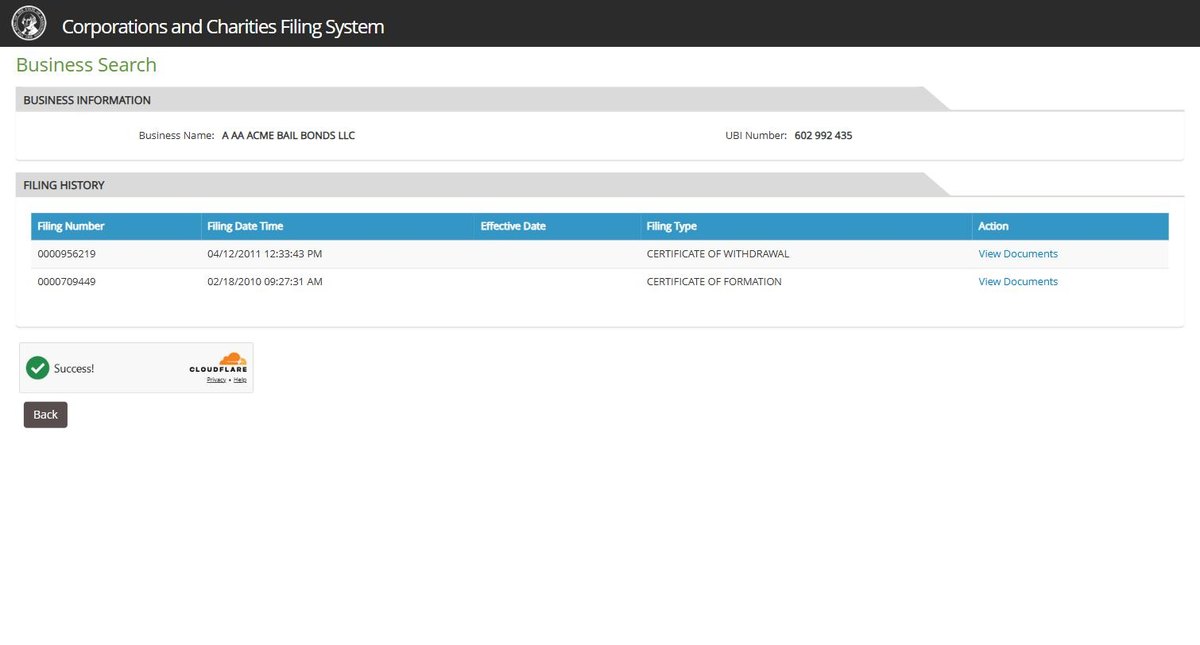
Task: Click the BUSINESS INFORMATION section header
Action: pos(87,100)
